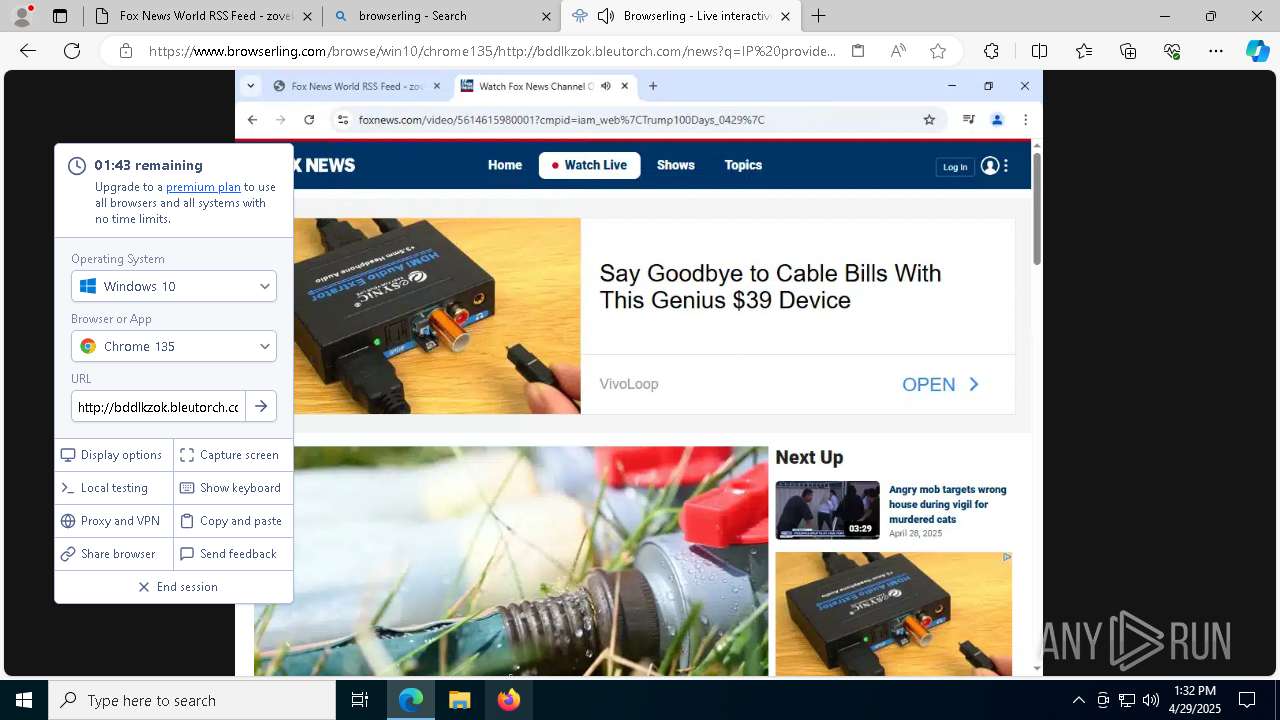Switch to Fox News World RSS Feed Edge tab
Viewport: 1280px width, 720px height.
[203, 16]
